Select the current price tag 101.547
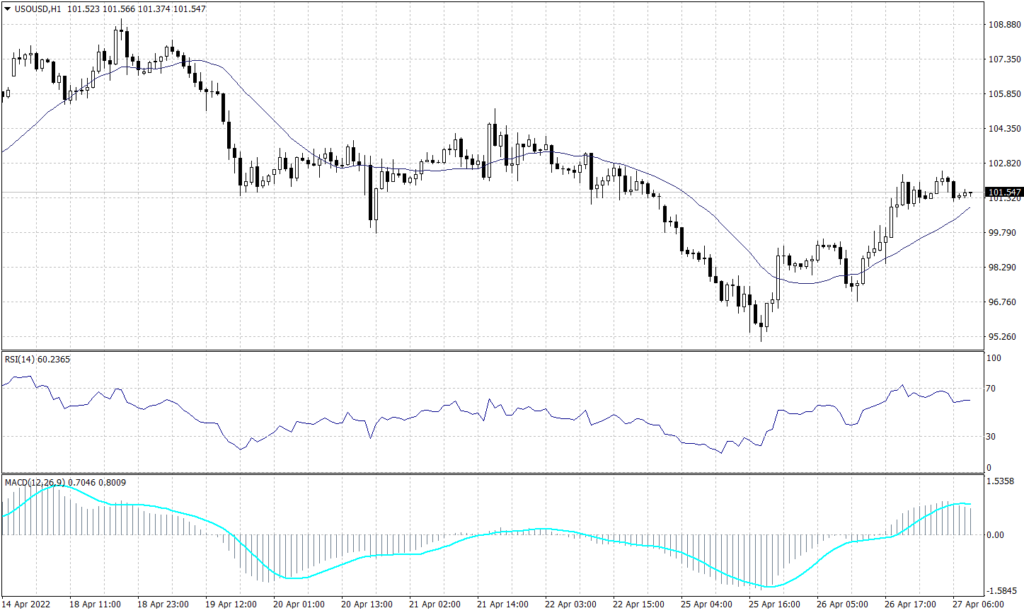The image size is (1024, 613). tap(1003, 192)
